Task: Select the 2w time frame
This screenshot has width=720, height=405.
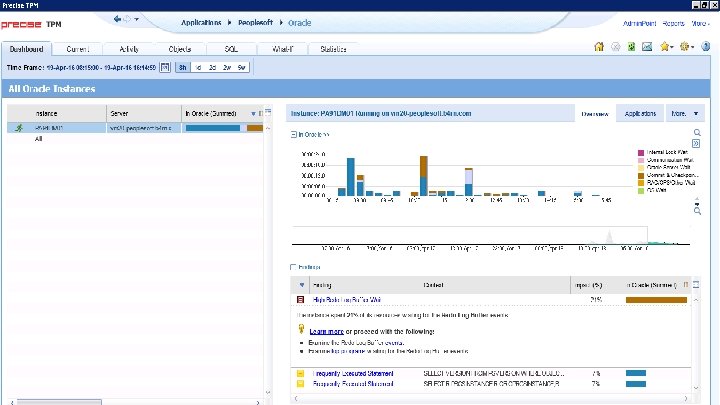Action: click(x=227, y=68)
